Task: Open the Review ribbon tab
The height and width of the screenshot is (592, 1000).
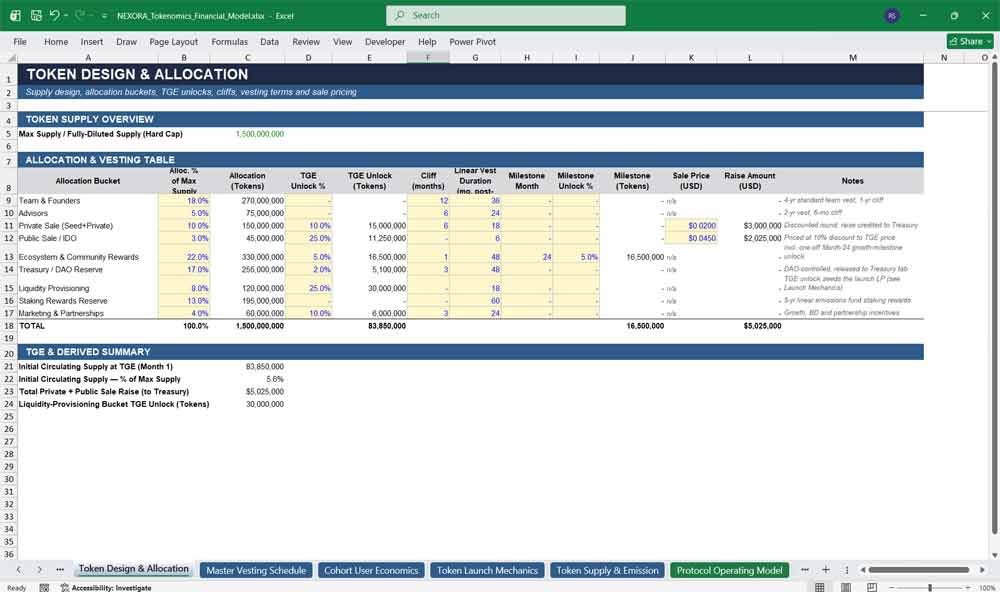Action: 306,41
